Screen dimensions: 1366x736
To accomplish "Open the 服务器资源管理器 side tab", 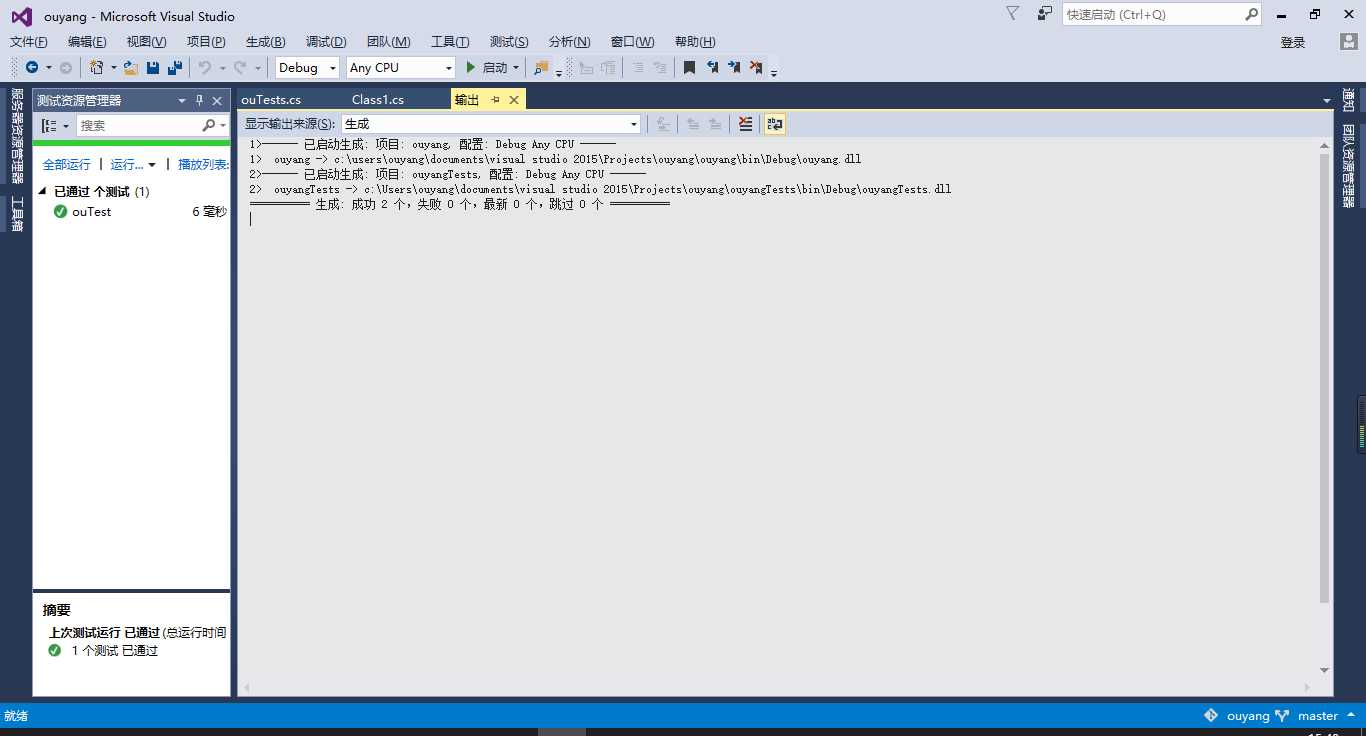I will [17, 135].
